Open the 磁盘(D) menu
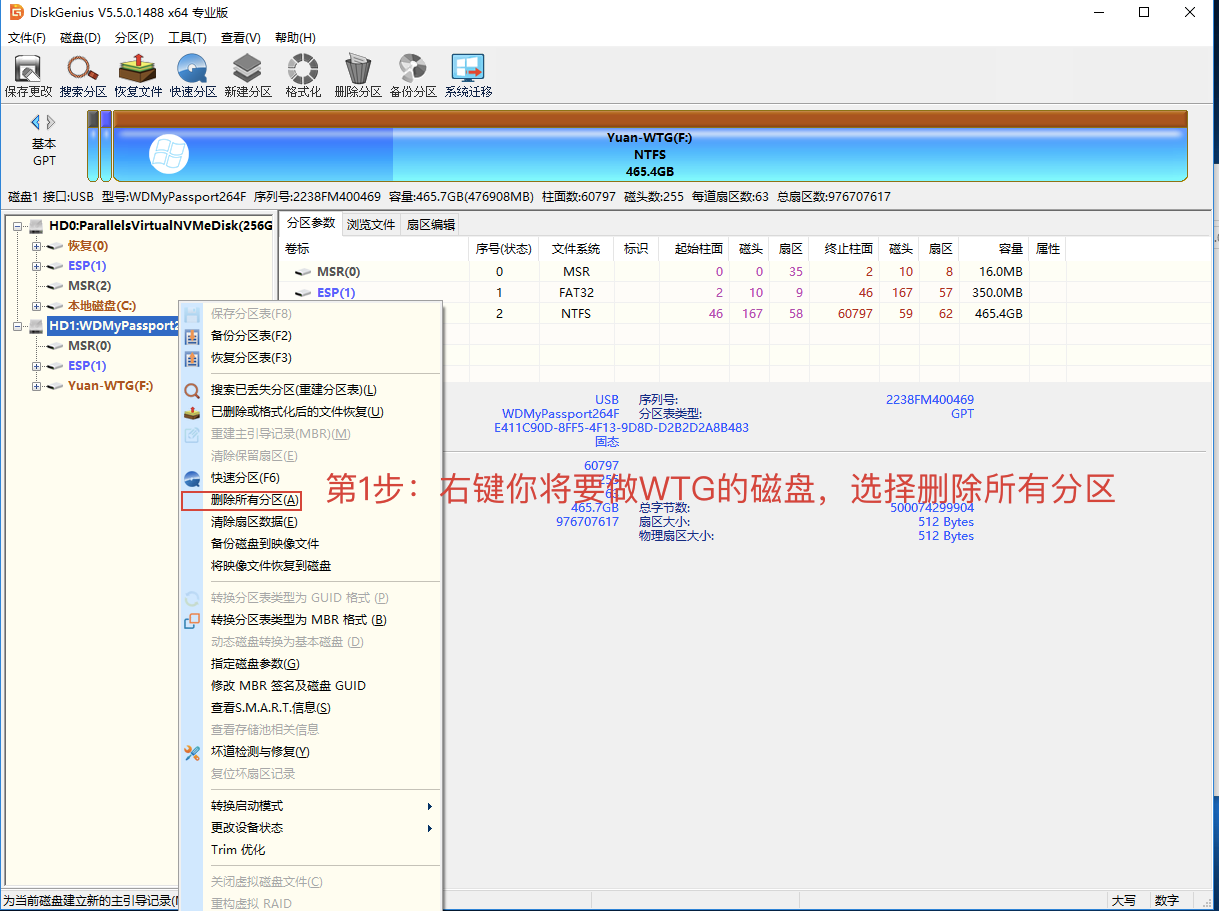 [80, 37]
